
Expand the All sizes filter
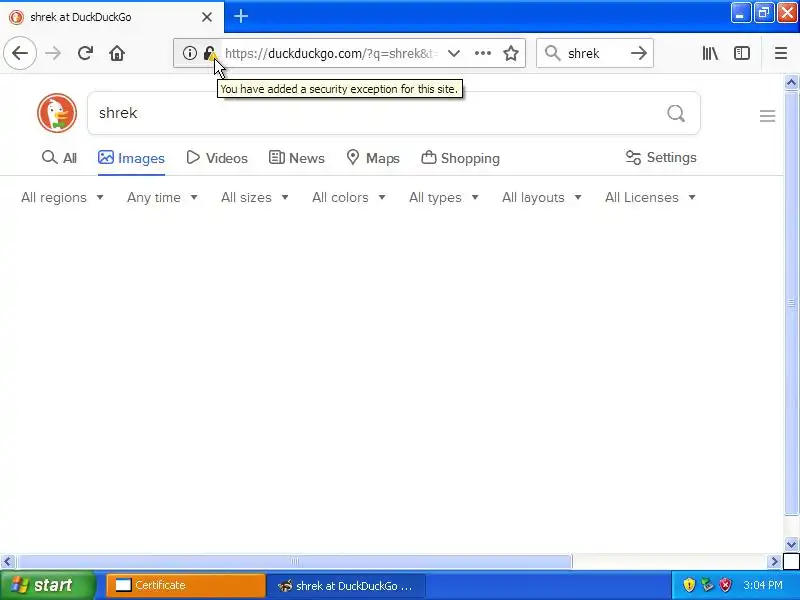pyautogui.click(x=255, y=197)
